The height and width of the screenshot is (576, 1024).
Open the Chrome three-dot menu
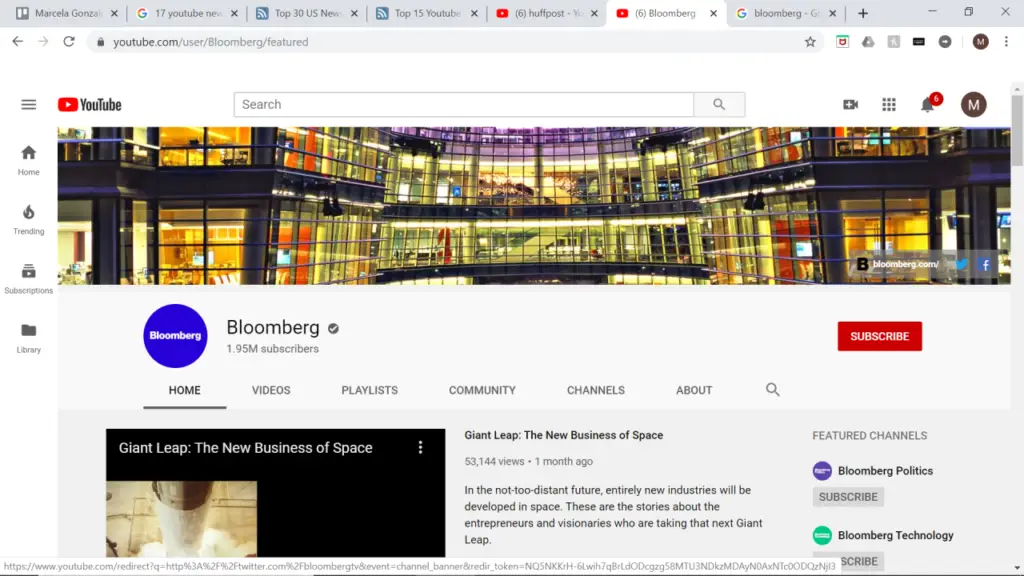(1004, 42)
